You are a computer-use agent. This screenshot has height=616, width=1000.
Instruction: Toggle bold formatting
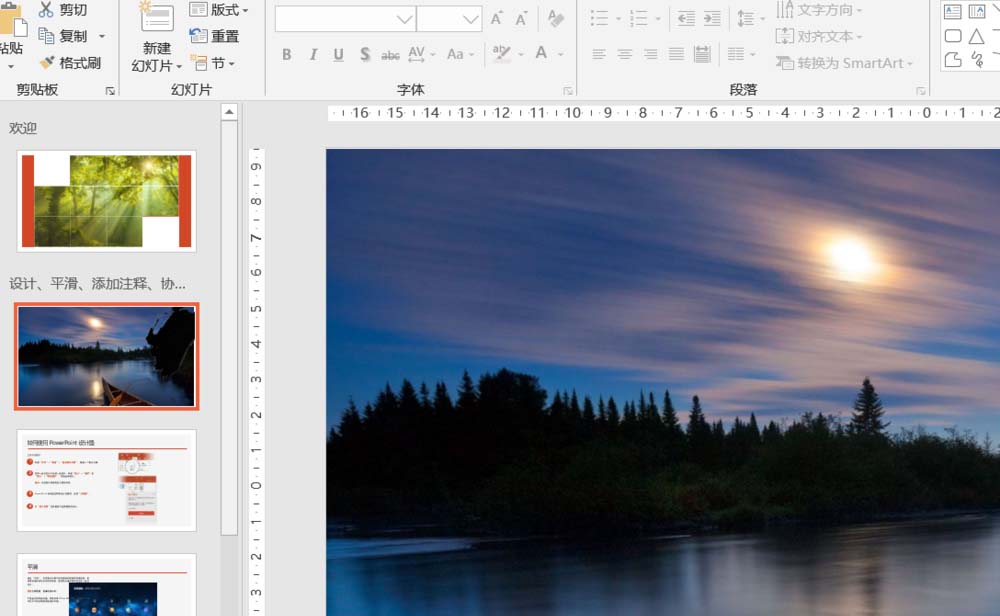[x=287, y=55]
